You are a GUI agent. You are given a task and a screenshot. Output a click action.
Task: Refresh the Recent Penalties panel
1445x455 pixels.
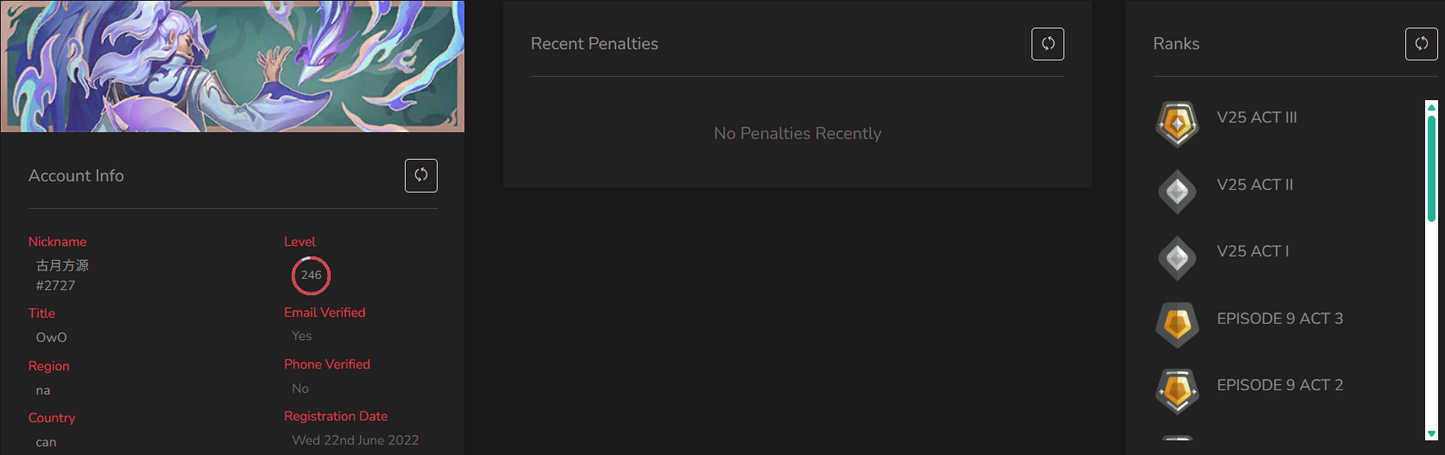1048,43
